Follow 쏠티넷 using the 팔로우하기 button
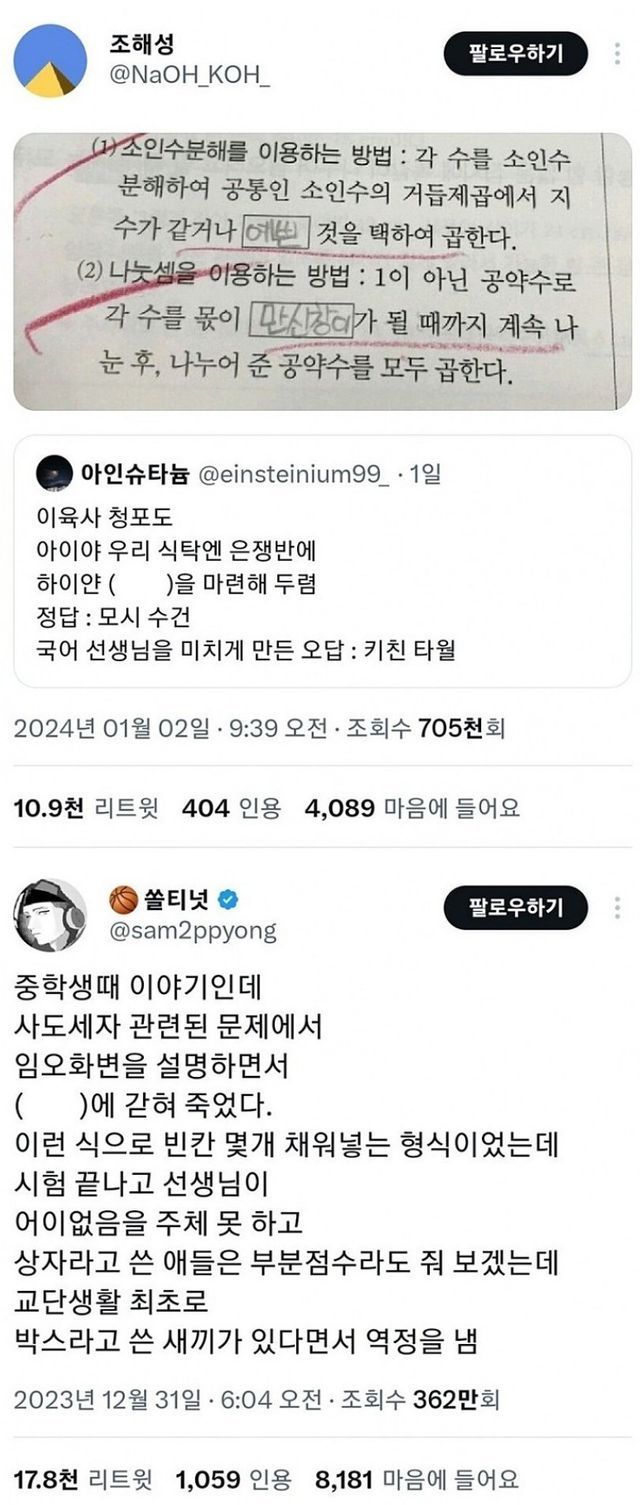The height and width of the screenshot is (1505, 640). pos(516,907)
